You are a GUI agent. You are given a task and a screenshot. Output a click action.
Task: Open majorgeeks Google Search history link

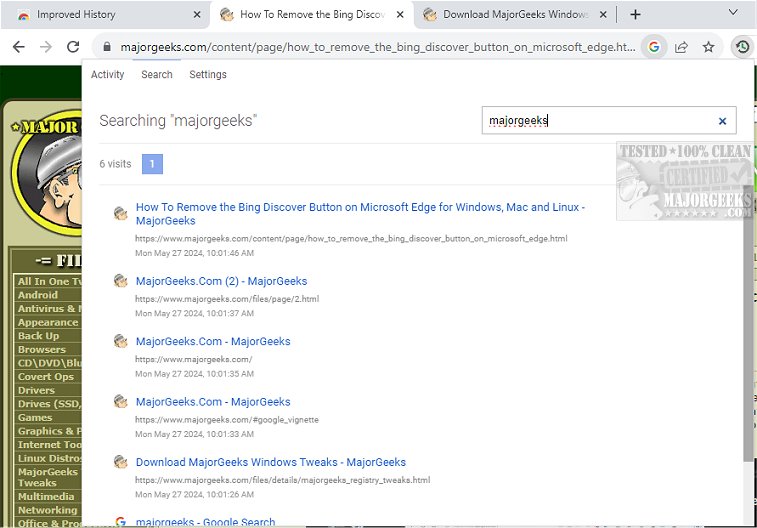tap(205, 522)
